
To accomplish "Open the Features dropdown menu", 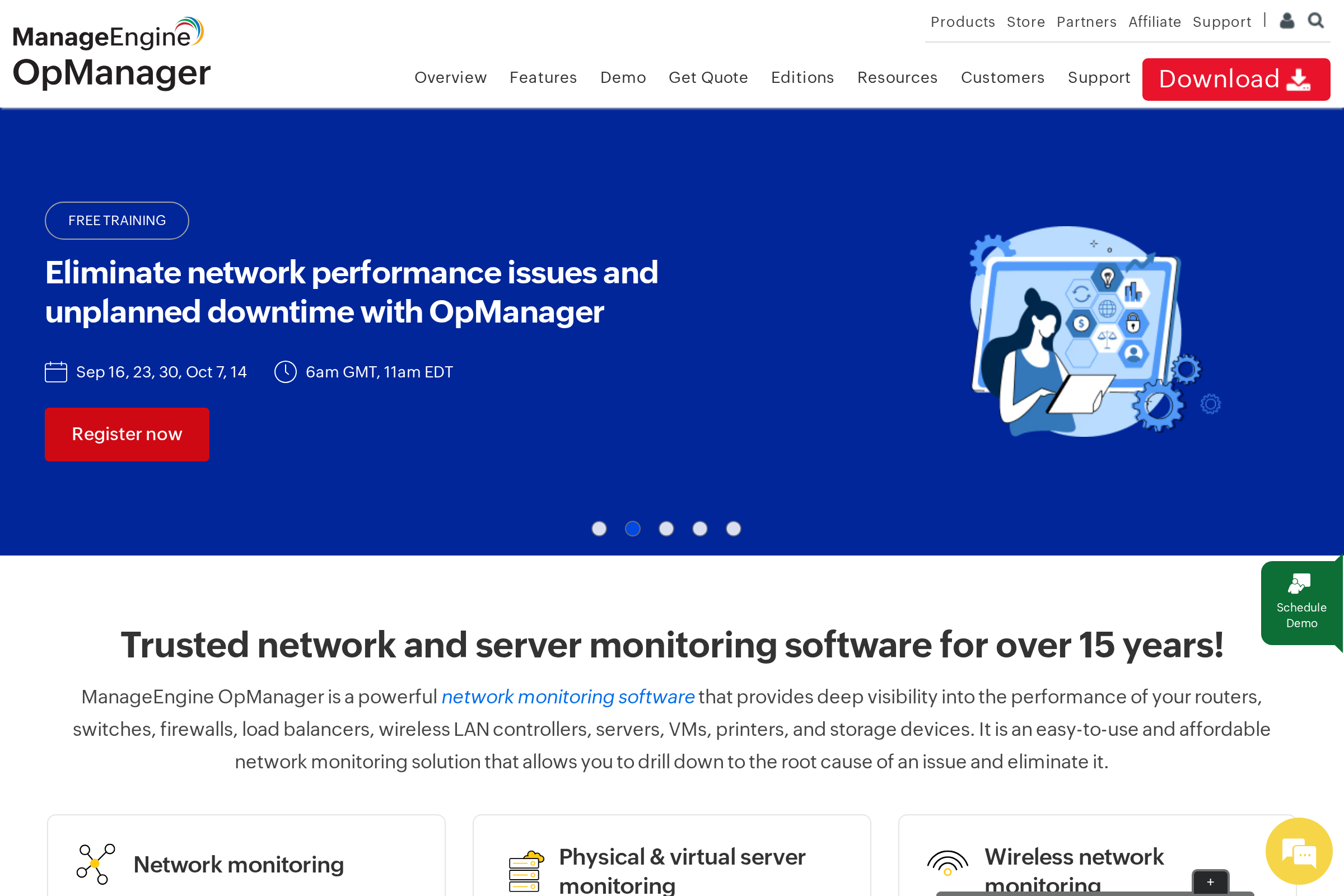I will click(x=543, y=78).
